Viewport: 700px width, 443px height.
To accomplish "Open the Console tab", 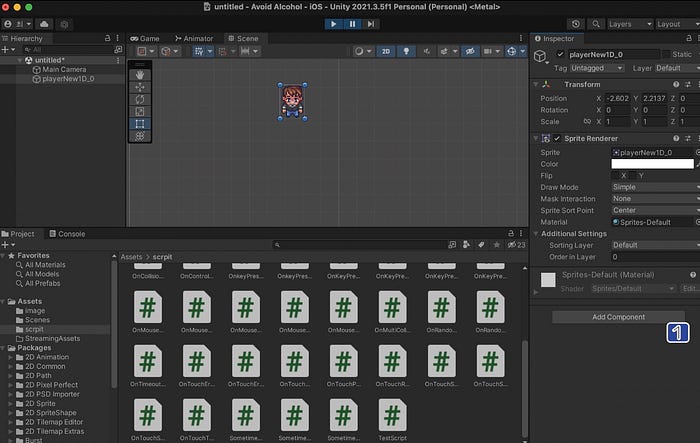I will [x=67, y=234].
